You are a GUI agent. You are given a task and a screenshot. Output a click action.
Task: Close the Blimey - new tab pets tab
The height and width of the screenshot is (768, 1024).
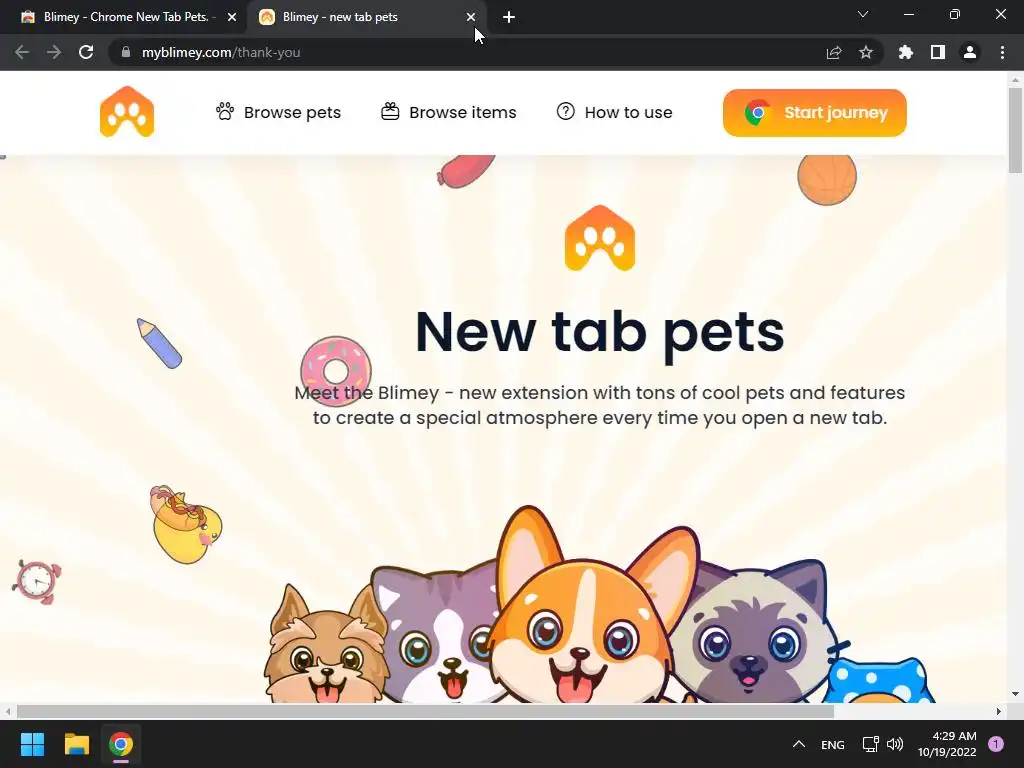[x=470, y=18]
